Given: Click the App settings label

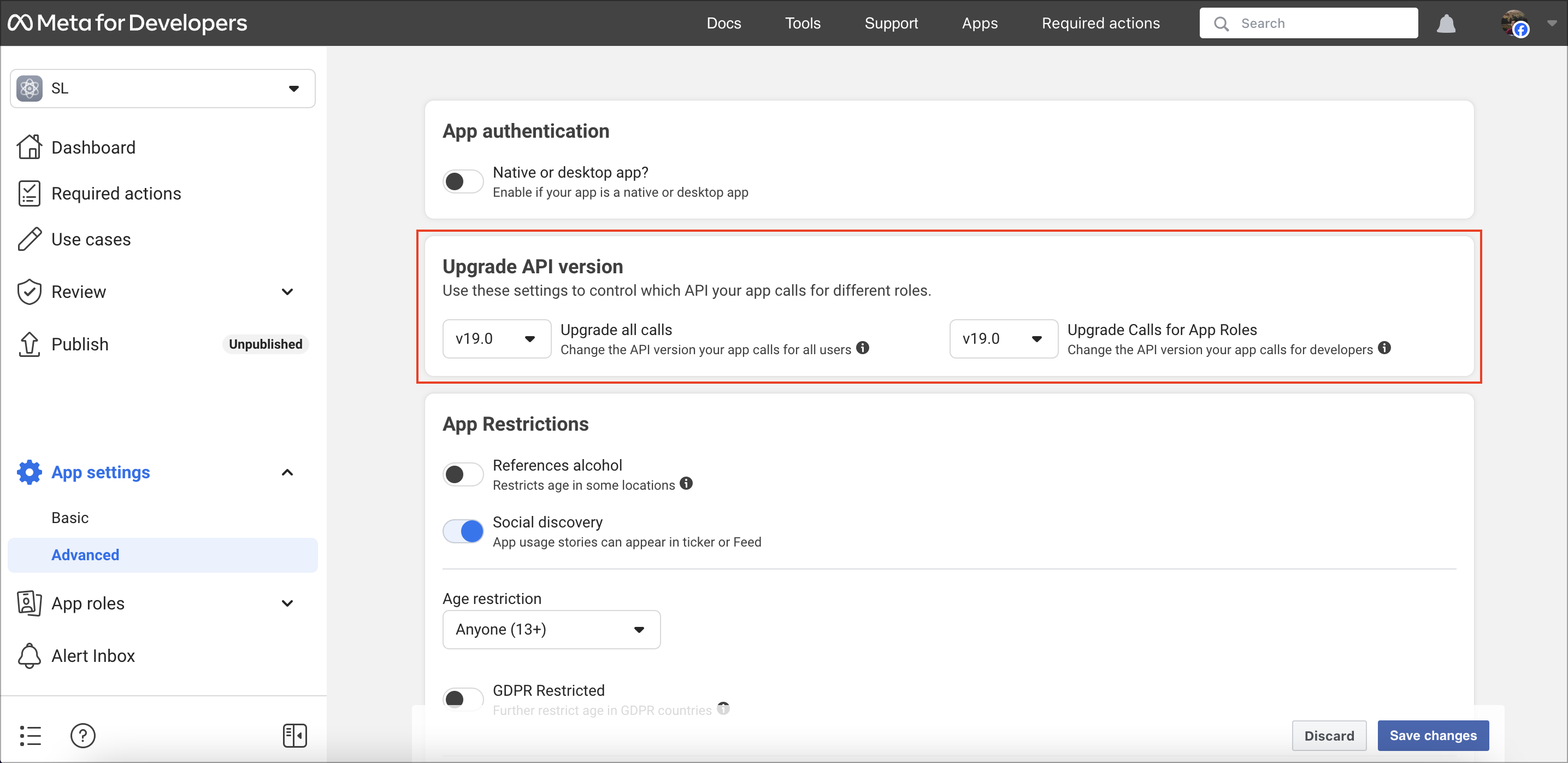Looking at the screenshot, I should point(101,472).
